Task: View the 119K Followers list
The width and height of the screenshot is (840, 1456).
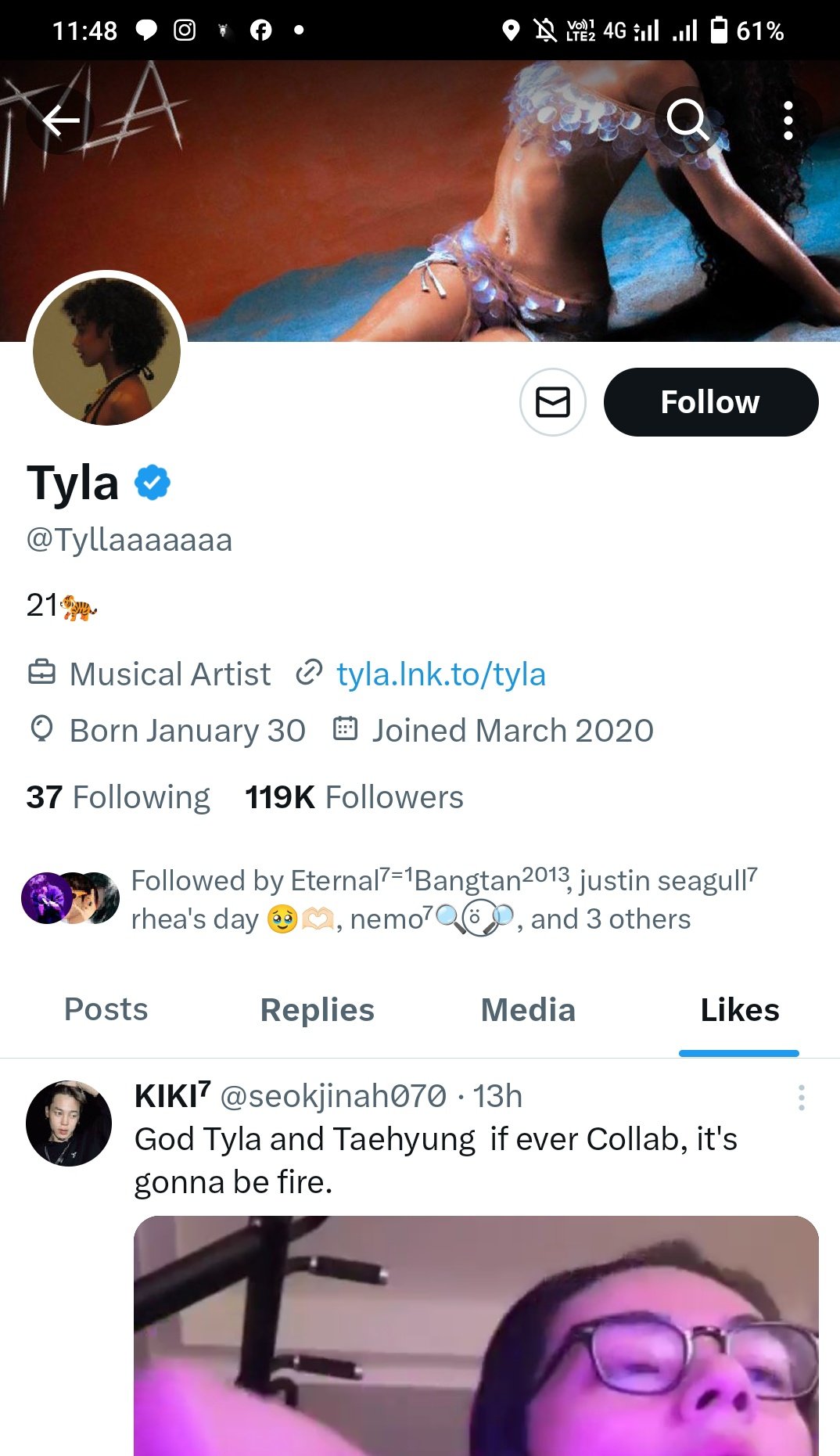Action: [x=354, y=797]
